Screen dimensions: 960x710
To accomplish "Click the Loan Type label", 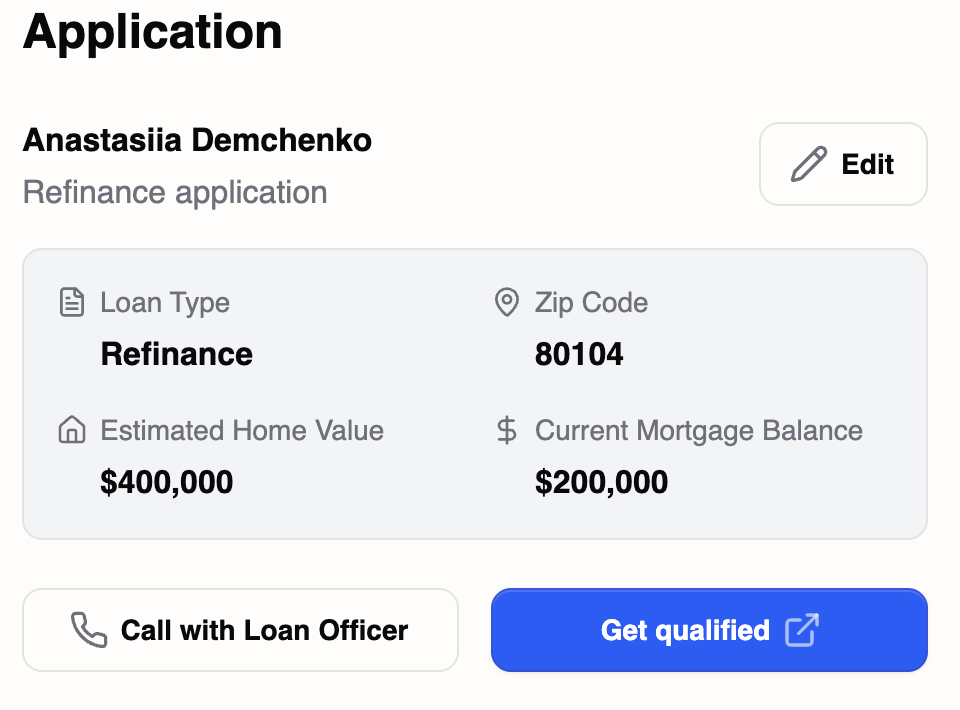I will coord(164,302).
